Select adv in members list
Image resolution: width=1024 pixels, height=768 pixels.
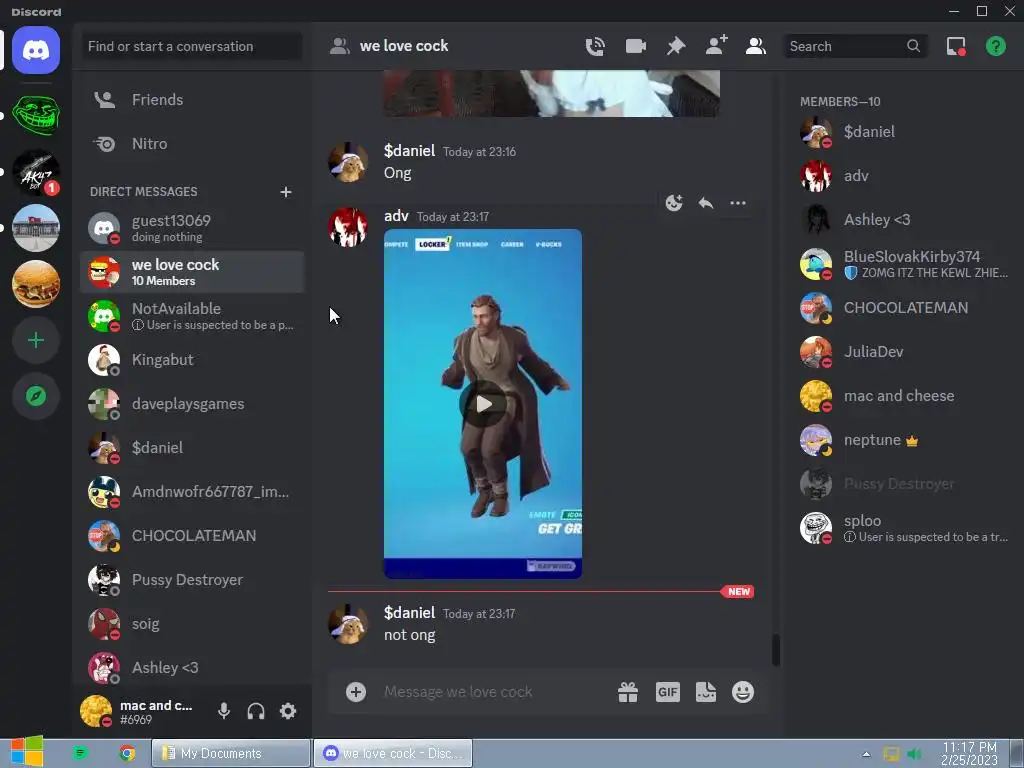click(904, 176)
